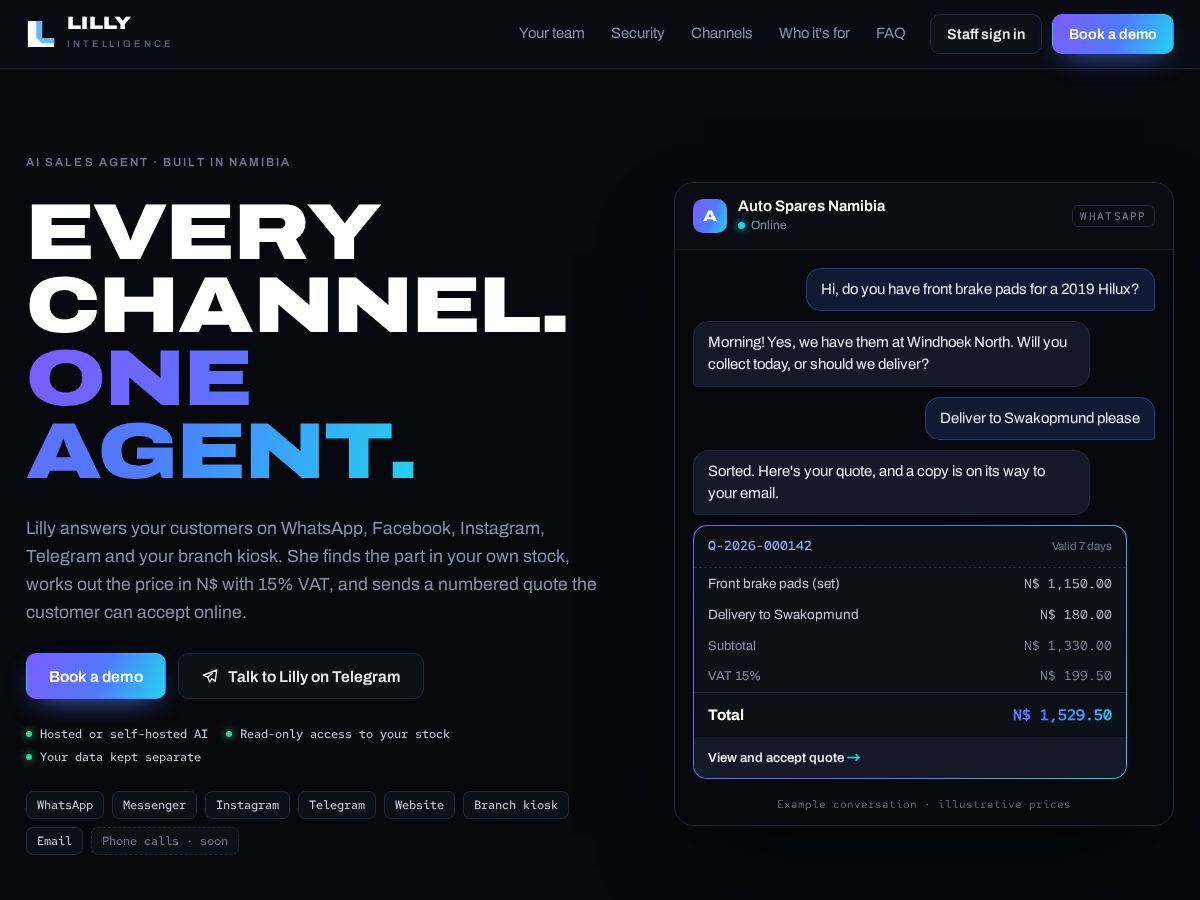Click the Deliver to Swakopmund please message
1200x900 pixels.
pos(1040,418)
